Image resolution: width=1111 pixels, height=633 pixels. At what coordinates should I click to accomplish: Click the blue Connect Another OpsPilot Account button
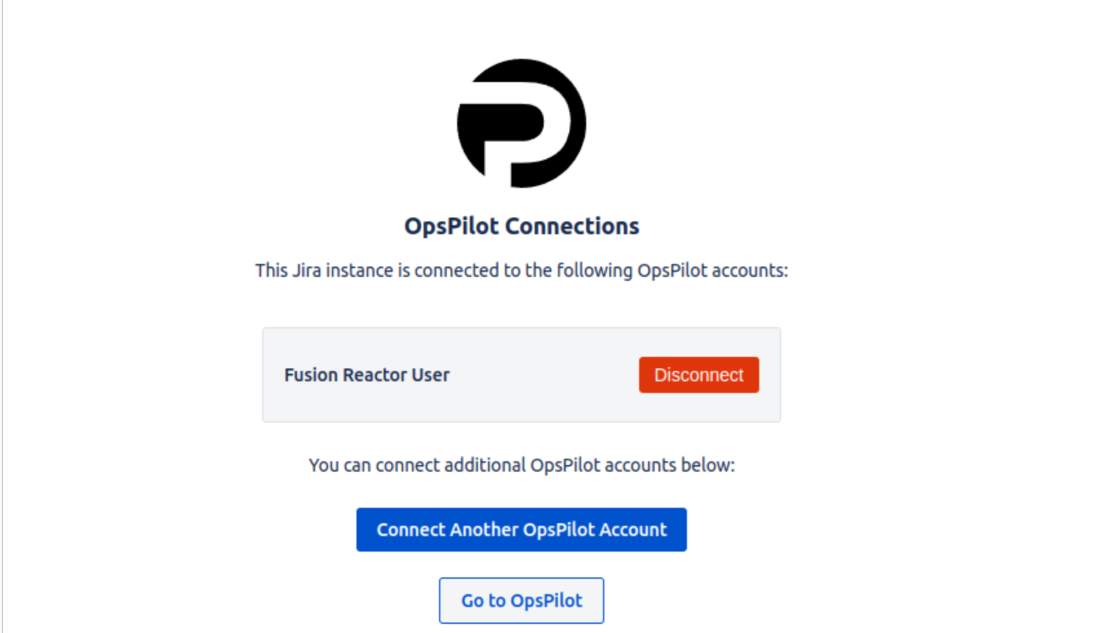[521, 530]
